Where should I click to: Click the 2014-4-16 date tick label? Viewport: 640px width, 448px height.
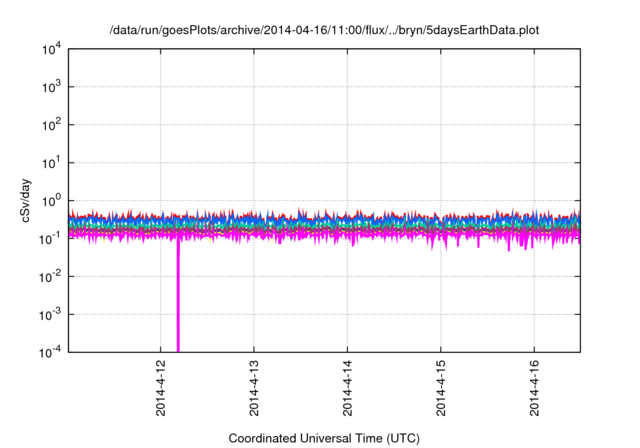[534, 388]
